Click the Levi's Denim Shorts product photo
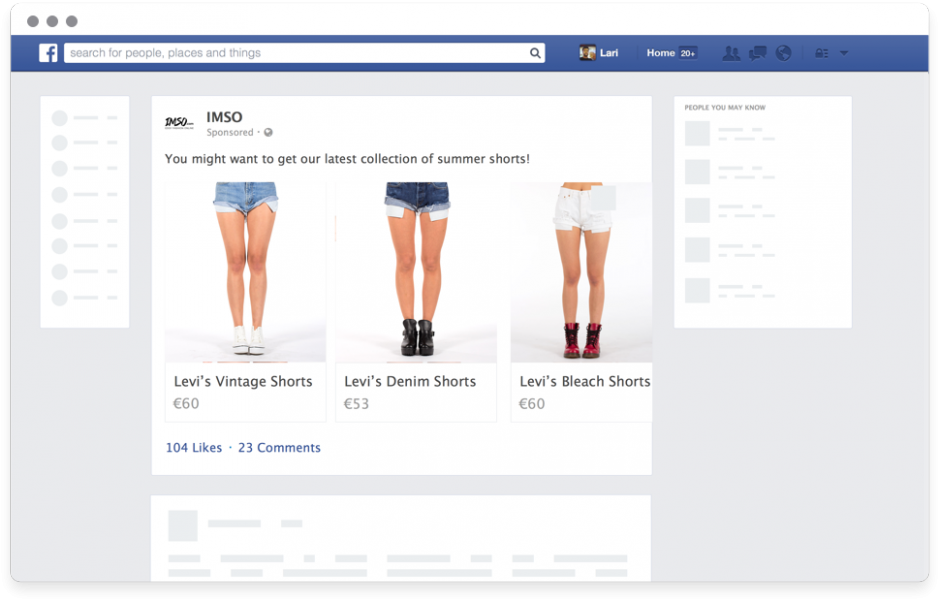 pyautogui.click(x=416, y=268)
